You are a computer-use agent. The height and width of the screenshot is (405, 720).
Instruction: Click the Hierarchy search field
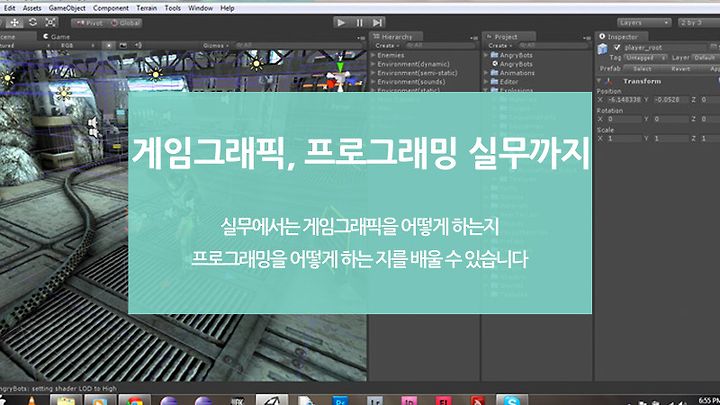point(441,45)
